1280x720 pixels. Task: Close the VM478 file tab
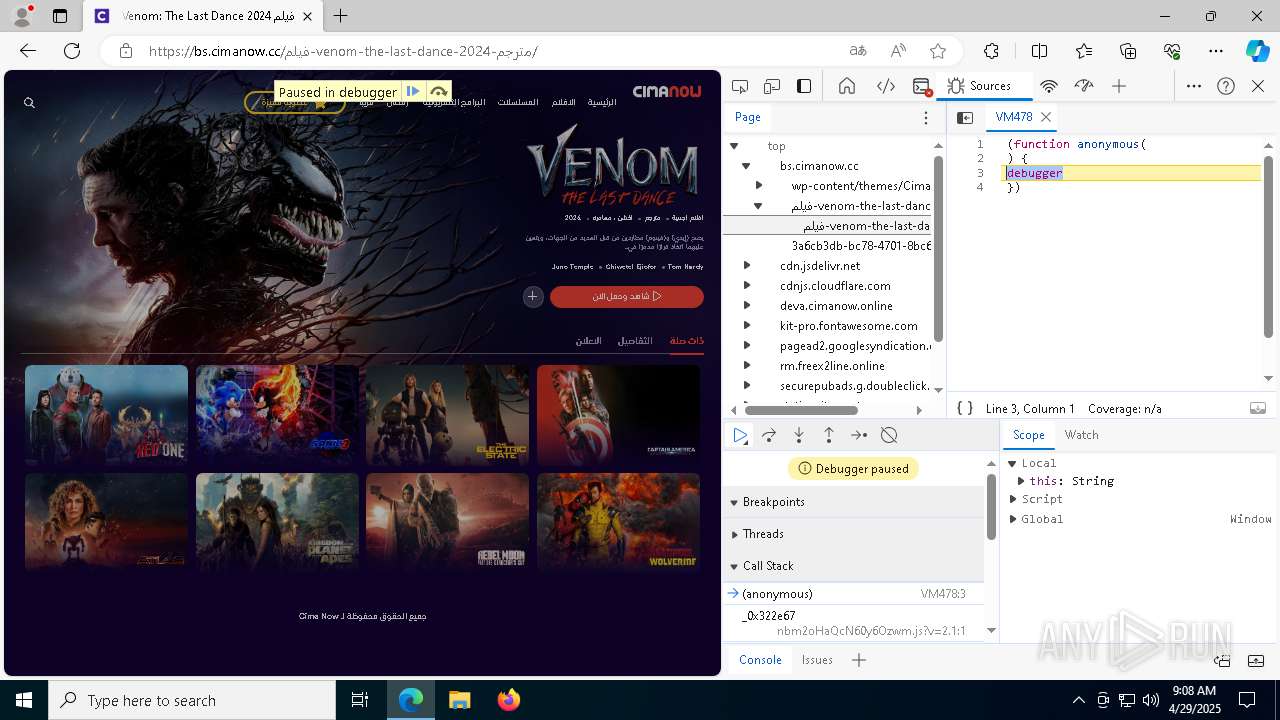click(x=1046, y=117)
